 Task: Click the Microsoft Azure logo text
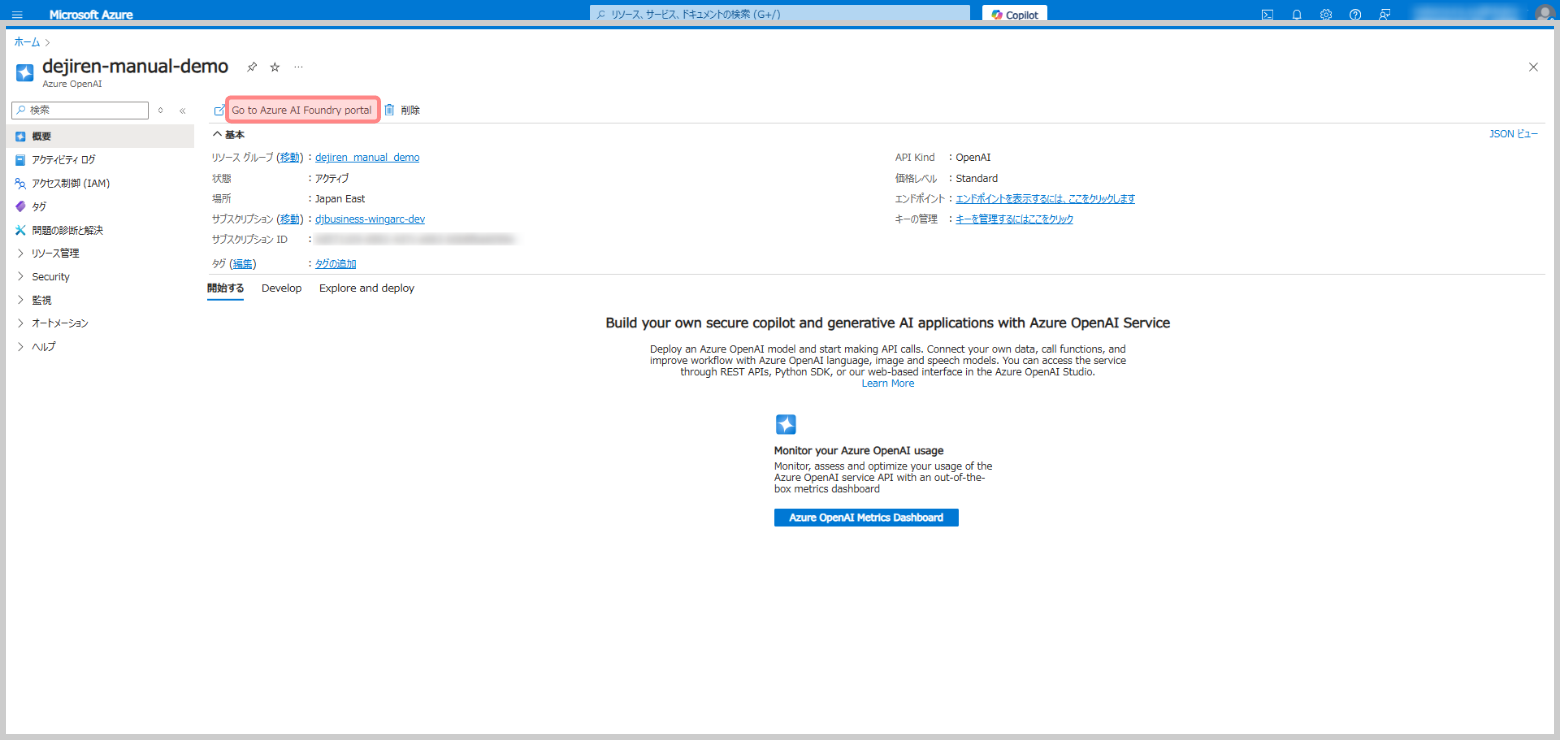pos(91,15)
